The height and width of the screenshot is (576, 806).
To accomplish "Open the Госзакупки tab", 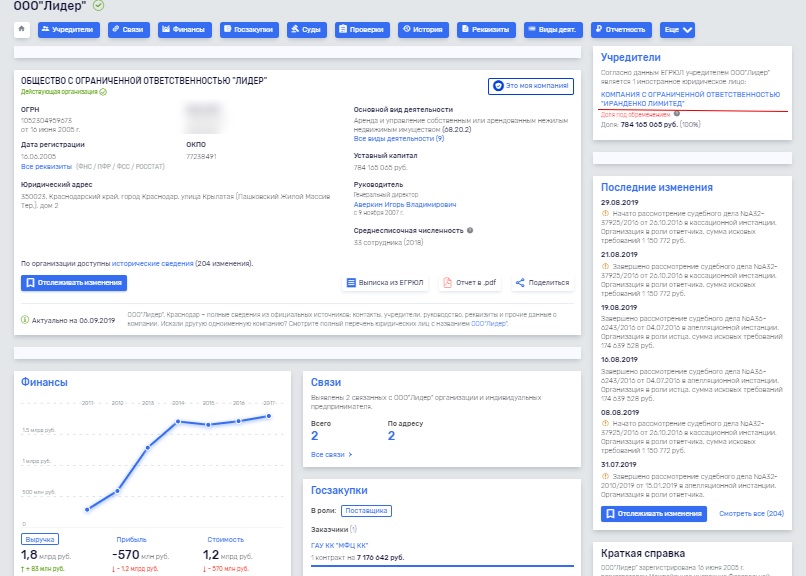I will (x=249, y=30).
